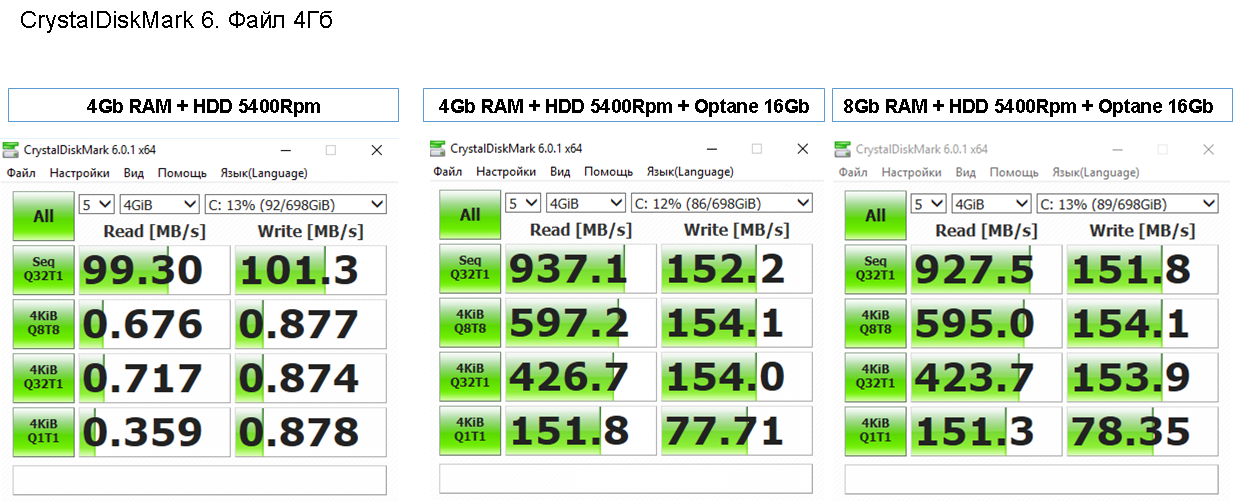Click the CrystalDiskMark app icon in middle window
Screen dimensions: 1233x503
tap(438, 148)
